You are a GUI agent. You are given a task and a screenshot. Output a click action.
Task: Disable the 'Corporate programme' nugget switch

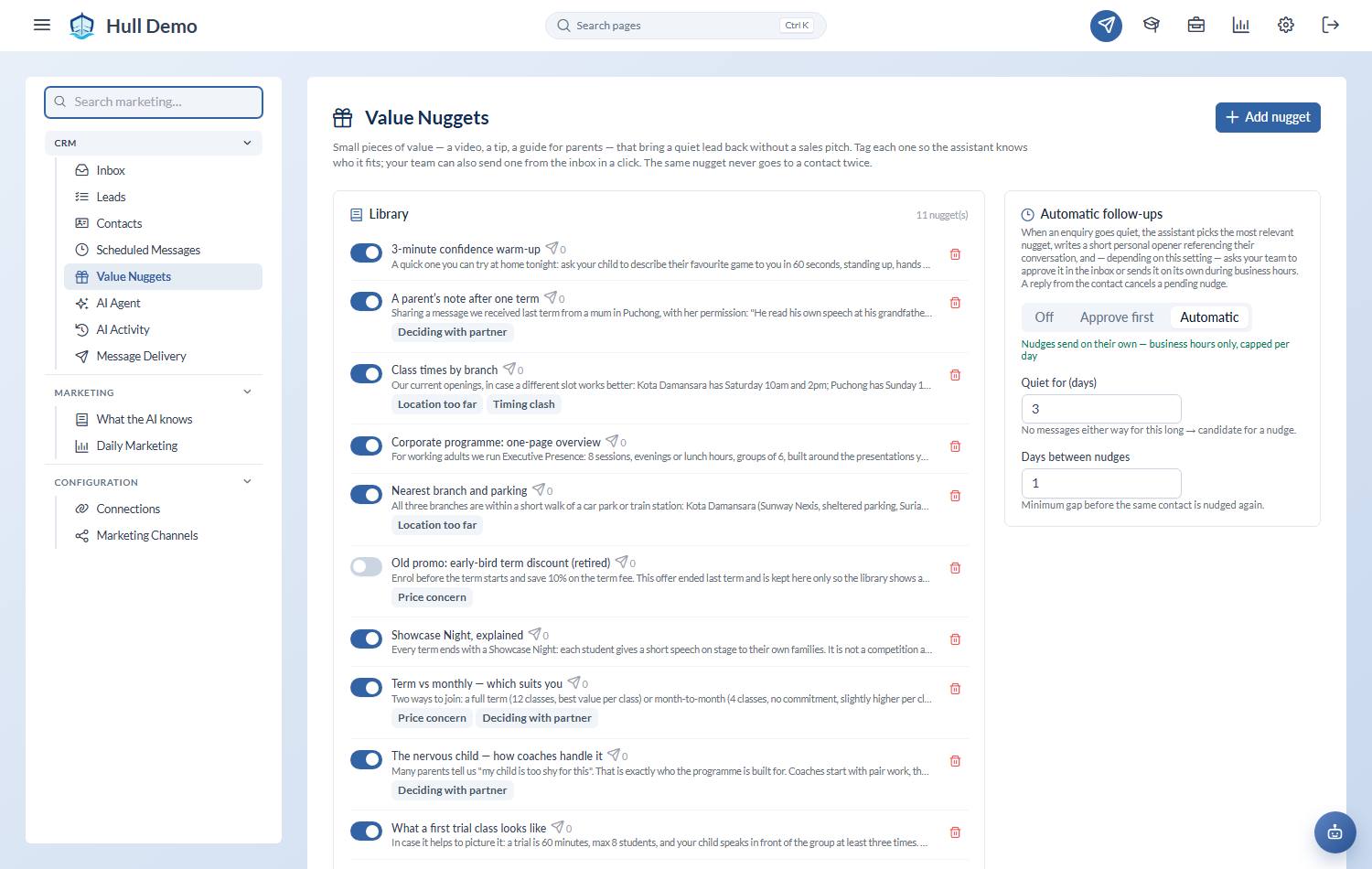[x=366, y=446]
